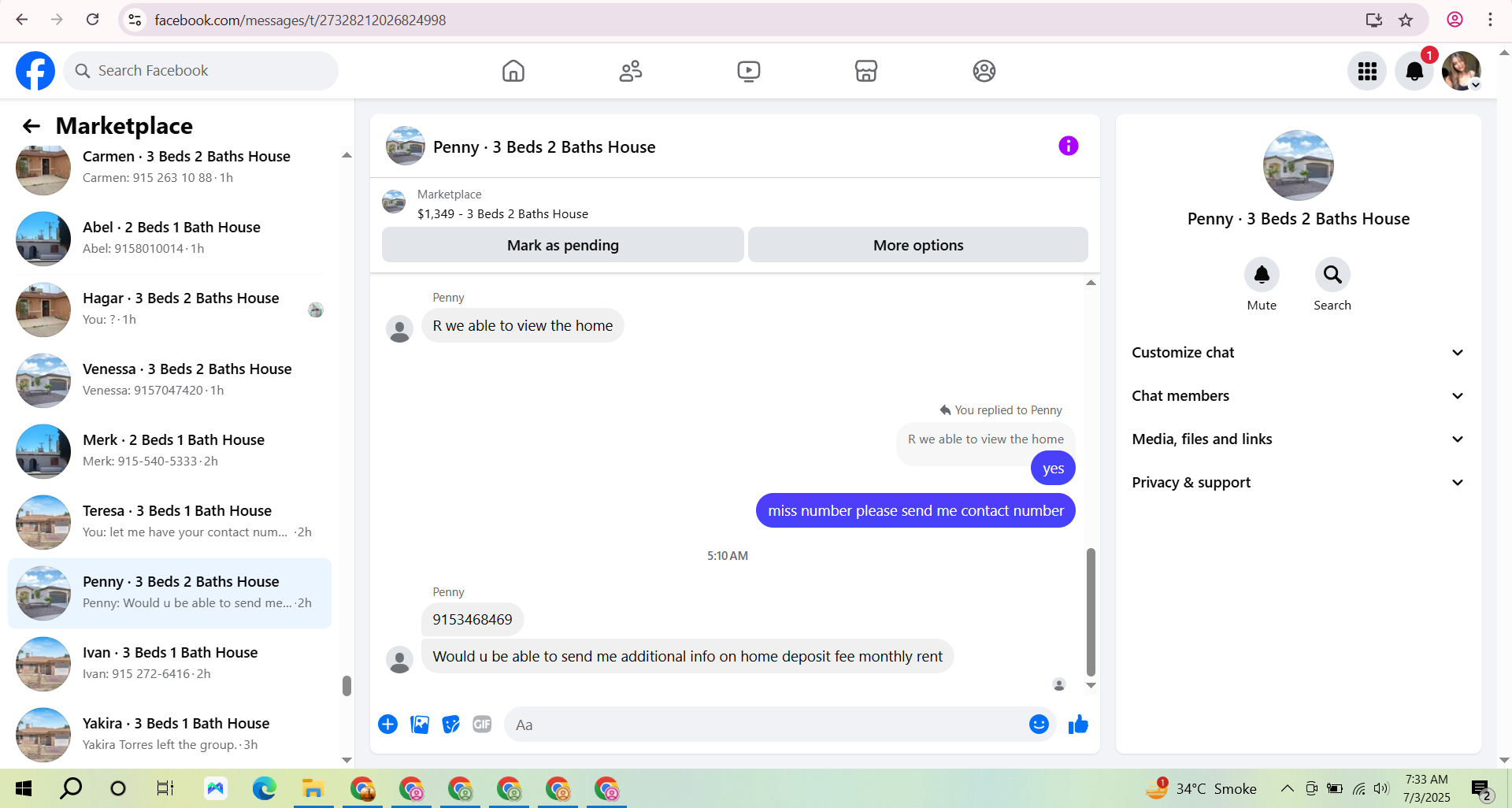
Task: Select the Penny conversation in the list
Action: pos(169,593)
